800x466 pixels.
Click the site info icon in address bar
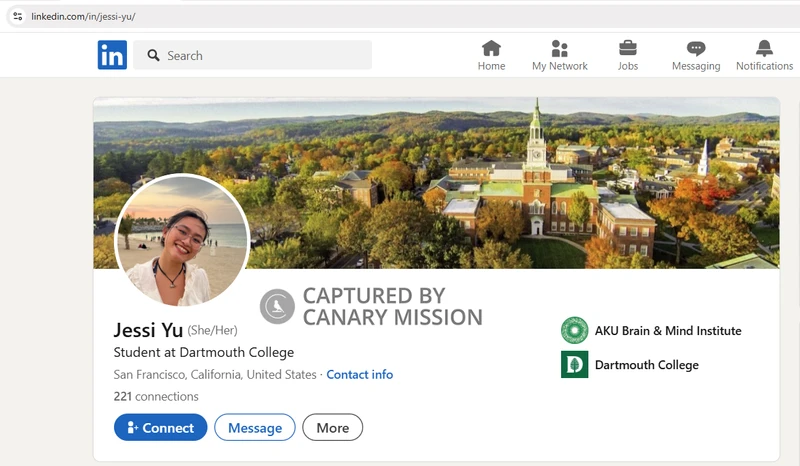[x=17, y=16]
